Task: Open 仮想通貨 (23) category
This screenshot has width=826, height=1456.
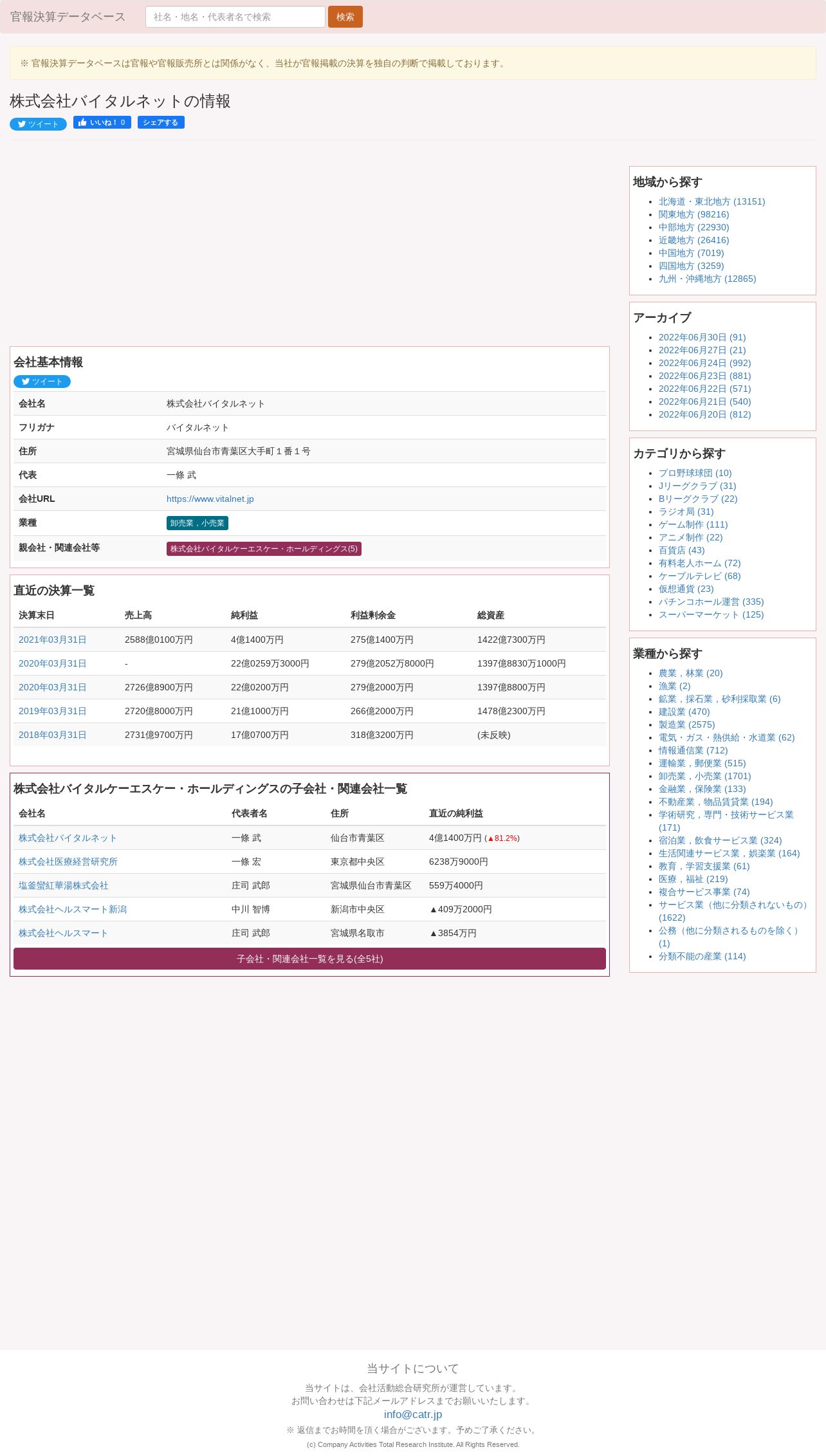Action: click(686, 589)
